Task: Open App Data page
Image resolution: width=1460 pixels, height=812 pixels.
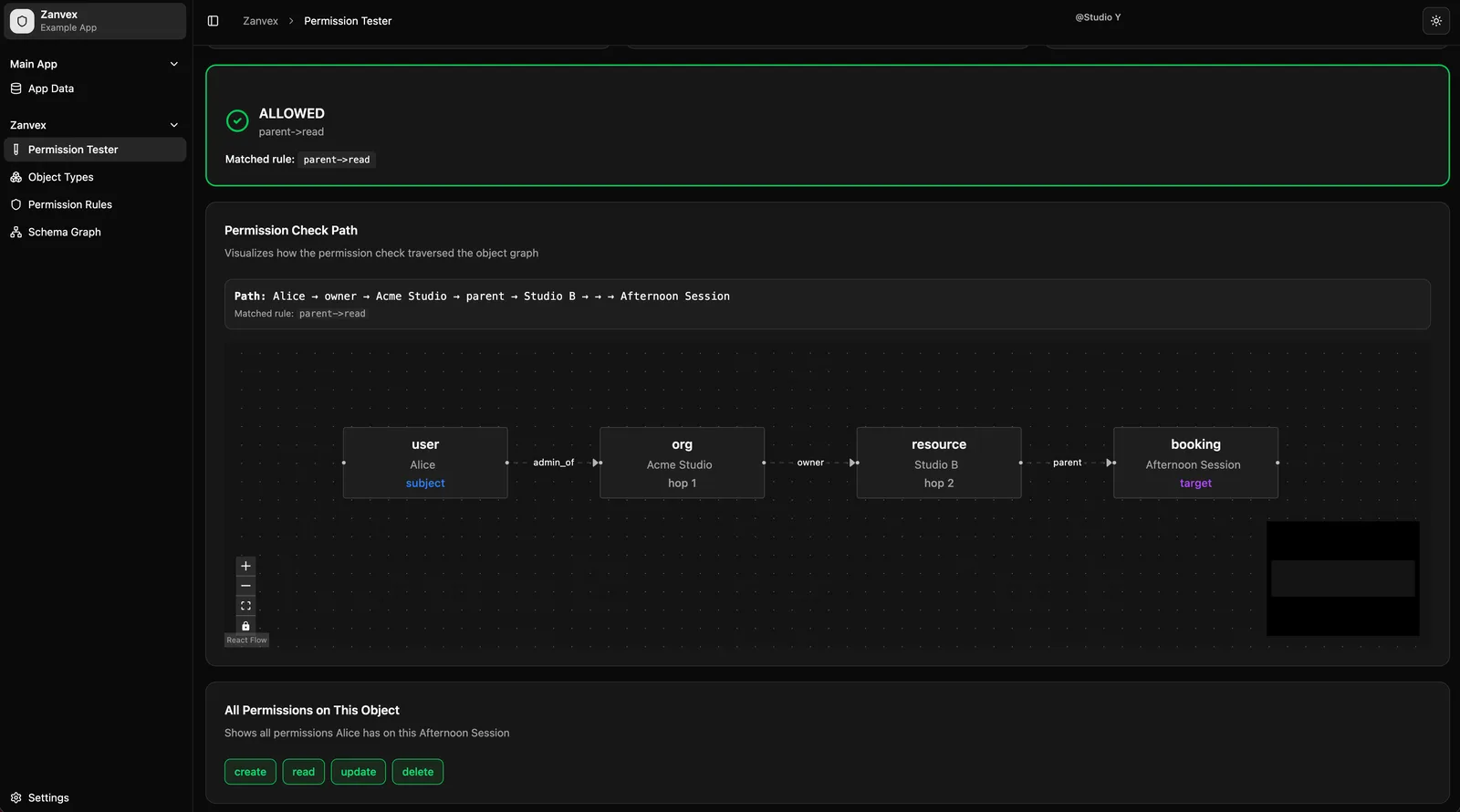Action: (x=95, y=88)
